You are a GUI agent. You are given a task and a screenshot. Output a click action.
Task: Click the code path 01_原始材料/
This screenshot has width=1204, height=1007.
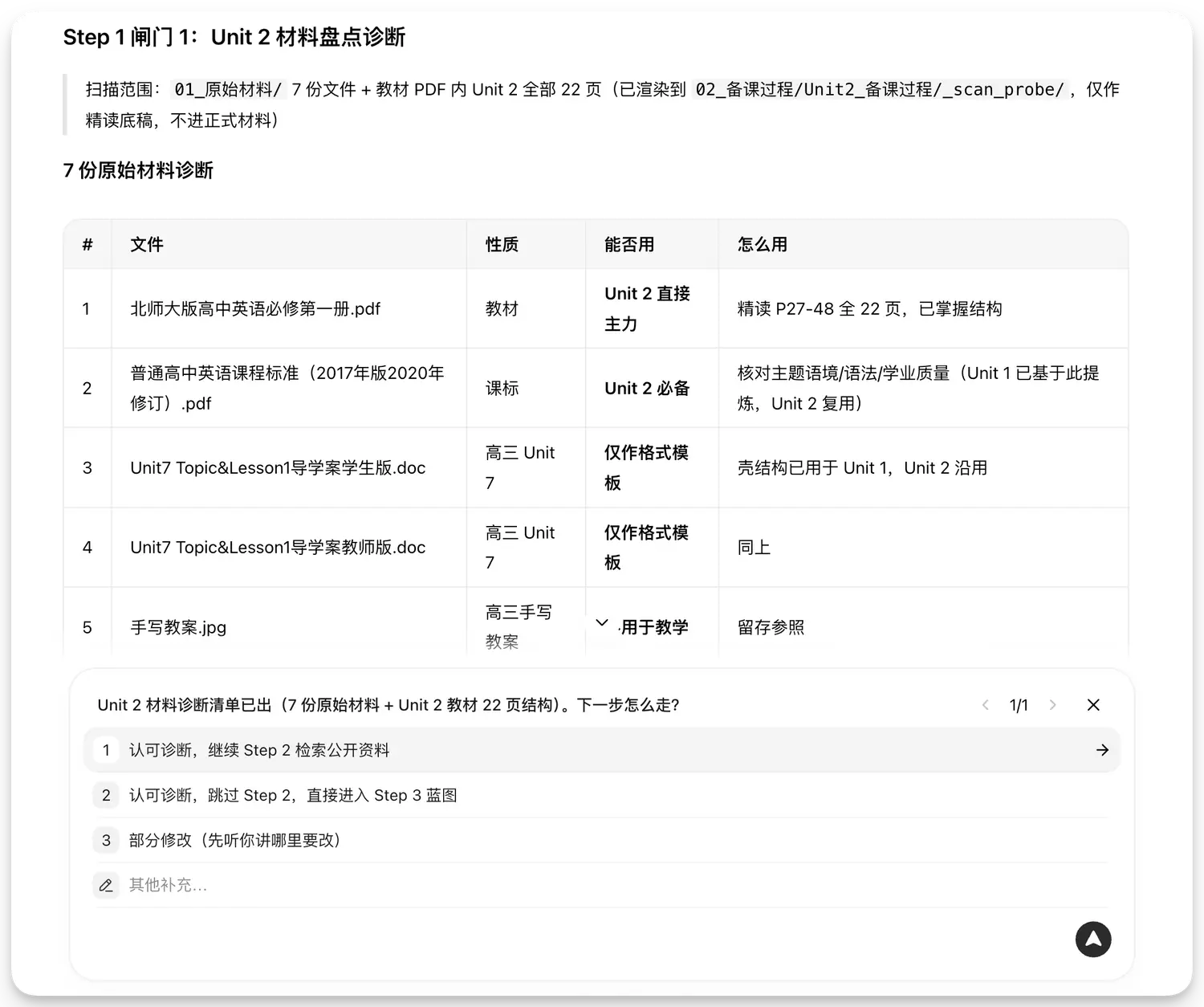click(228, 89)
